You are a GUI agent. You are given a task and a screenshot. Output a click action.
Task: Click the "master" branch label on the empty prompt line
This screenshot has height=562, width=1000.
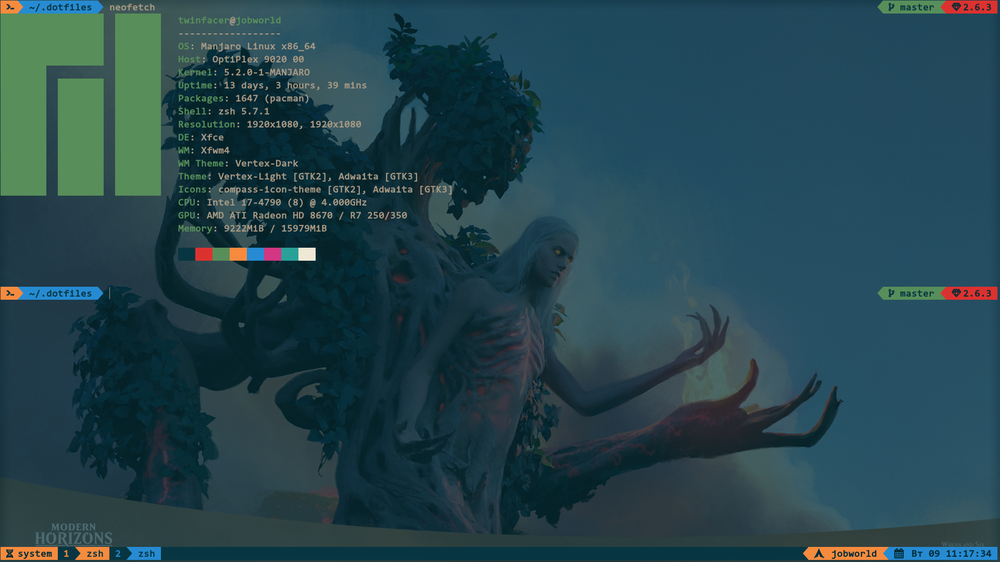(916, 293)
